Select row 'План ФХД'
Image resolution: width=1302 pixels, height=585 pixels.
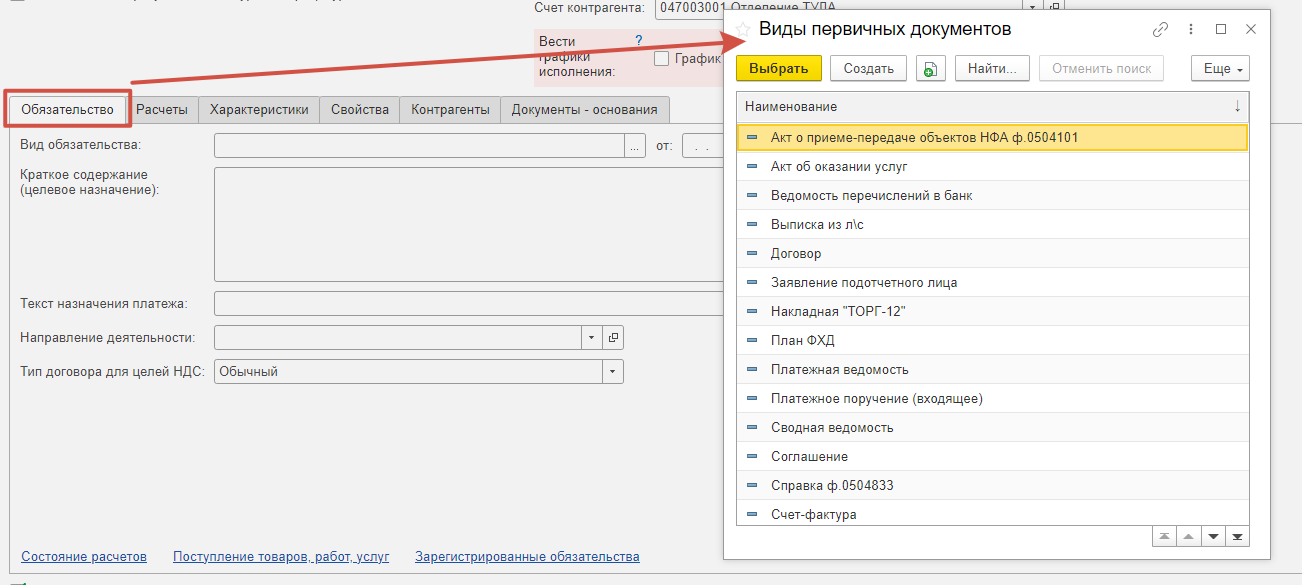(992, 340)
